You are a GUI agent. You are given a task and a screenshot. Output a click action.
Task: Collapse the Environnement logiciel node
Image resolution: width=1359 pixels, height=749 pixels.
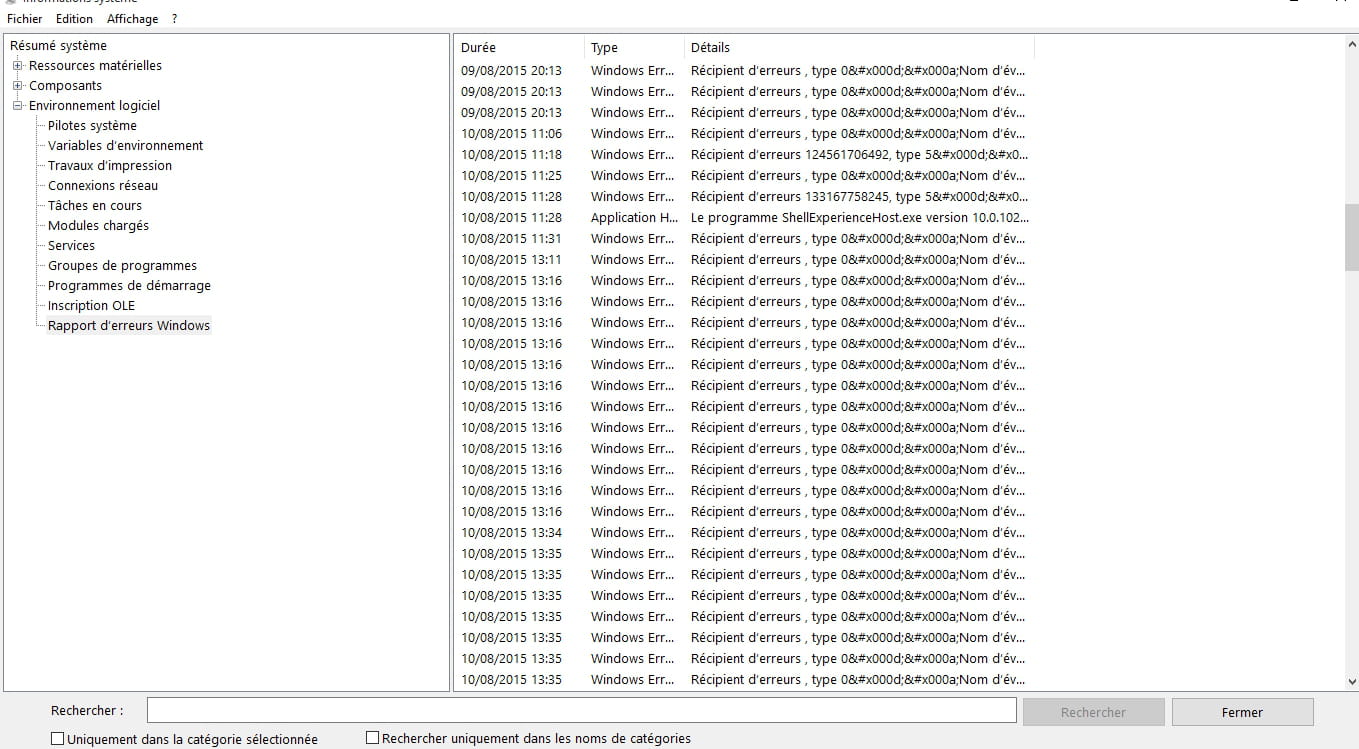click(17, 106)
